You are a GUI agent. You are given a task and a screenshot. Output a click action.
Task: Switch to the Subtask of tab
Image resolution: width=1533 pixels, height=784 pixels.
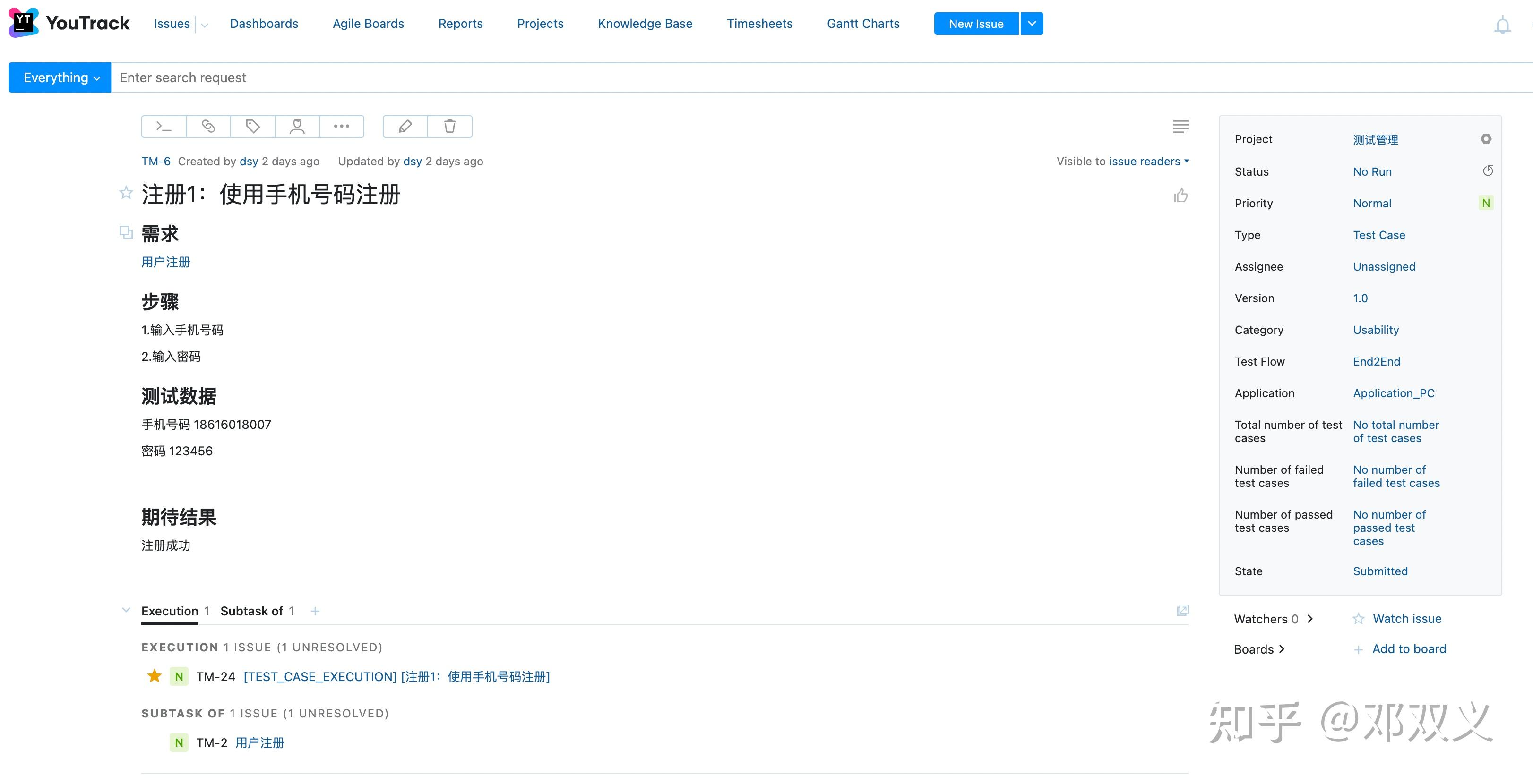pyautogui.click(x=257, y=610)
